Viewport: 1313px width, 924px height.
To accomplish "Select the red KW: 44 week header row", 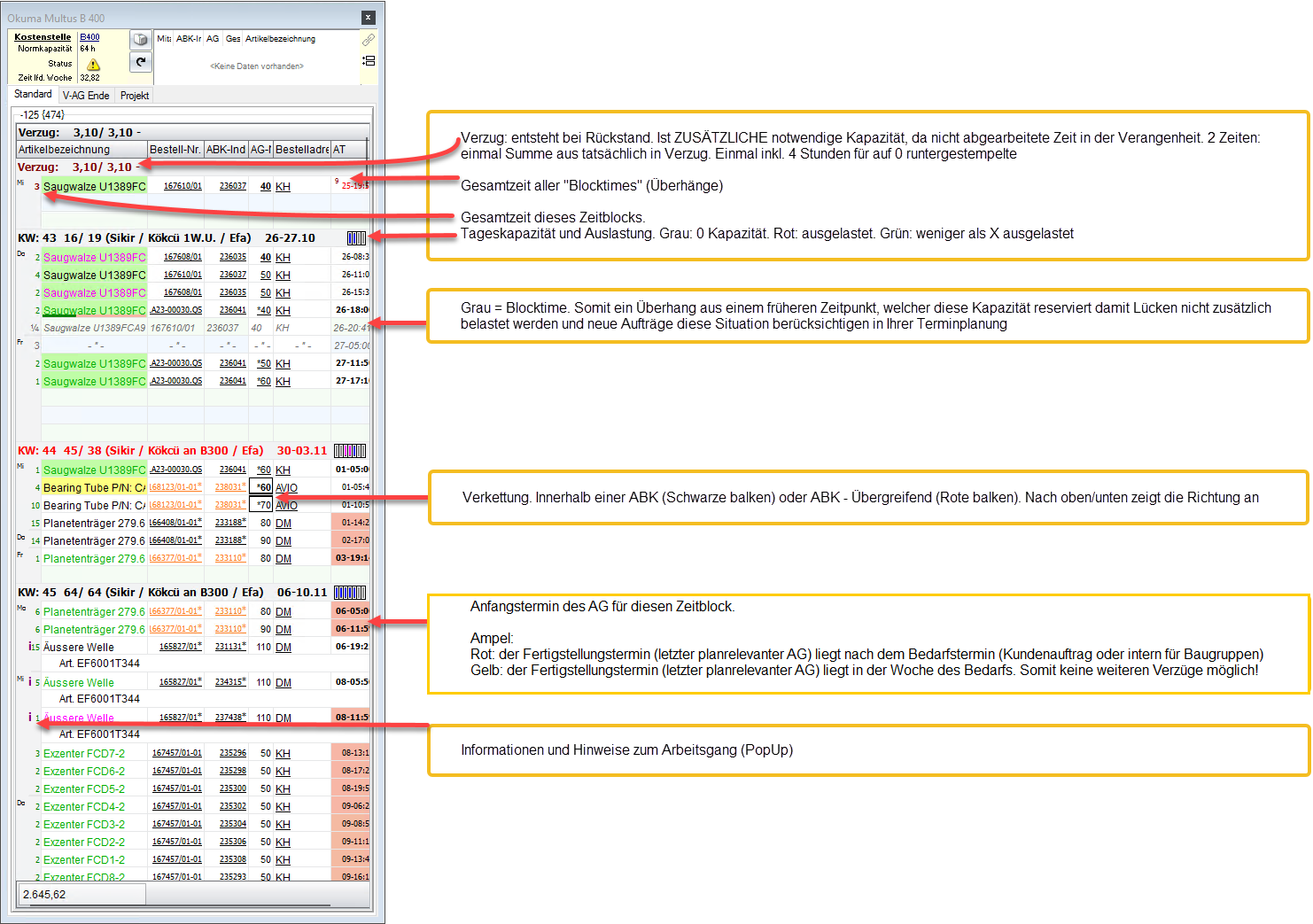I will coord(192,451).
